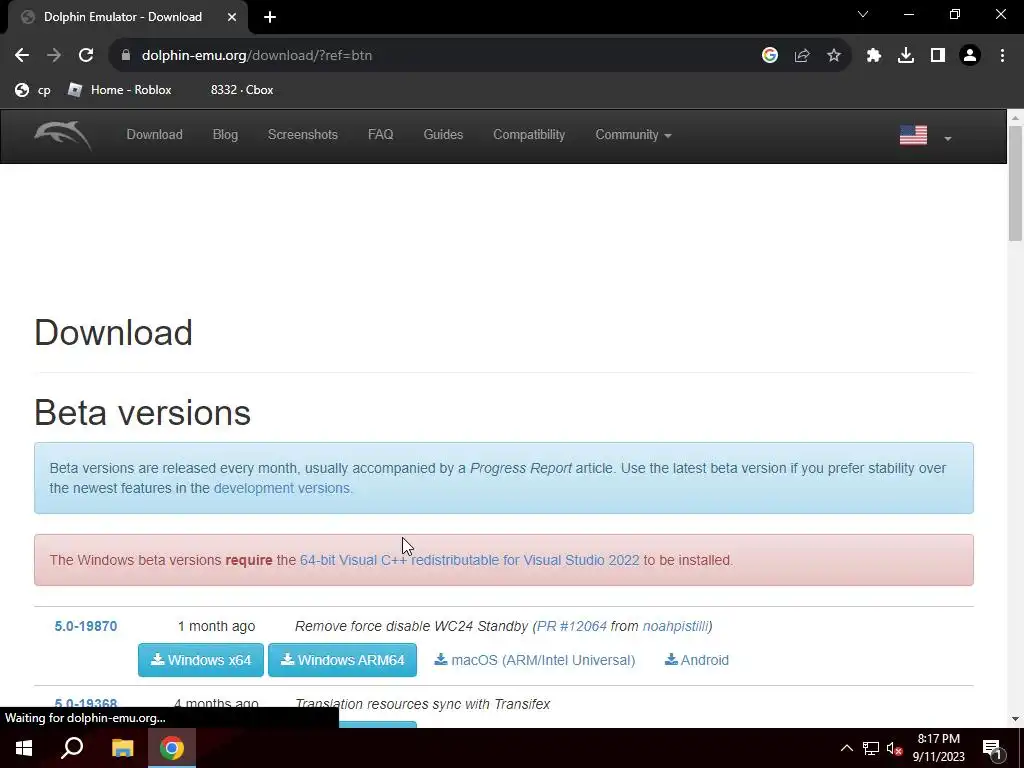Viewport: 1024px width, 768px height.
Task: Open version 5.0-19368 link
Action: click(x=86, y=704)
